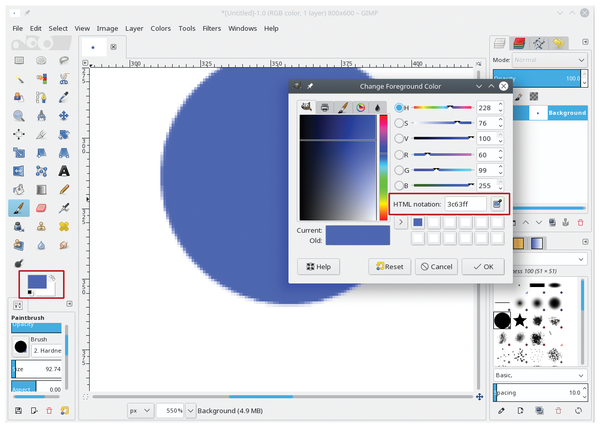Open the layers dock configuration menu
This screenshot has width=600, height=428.
(585, 42)
